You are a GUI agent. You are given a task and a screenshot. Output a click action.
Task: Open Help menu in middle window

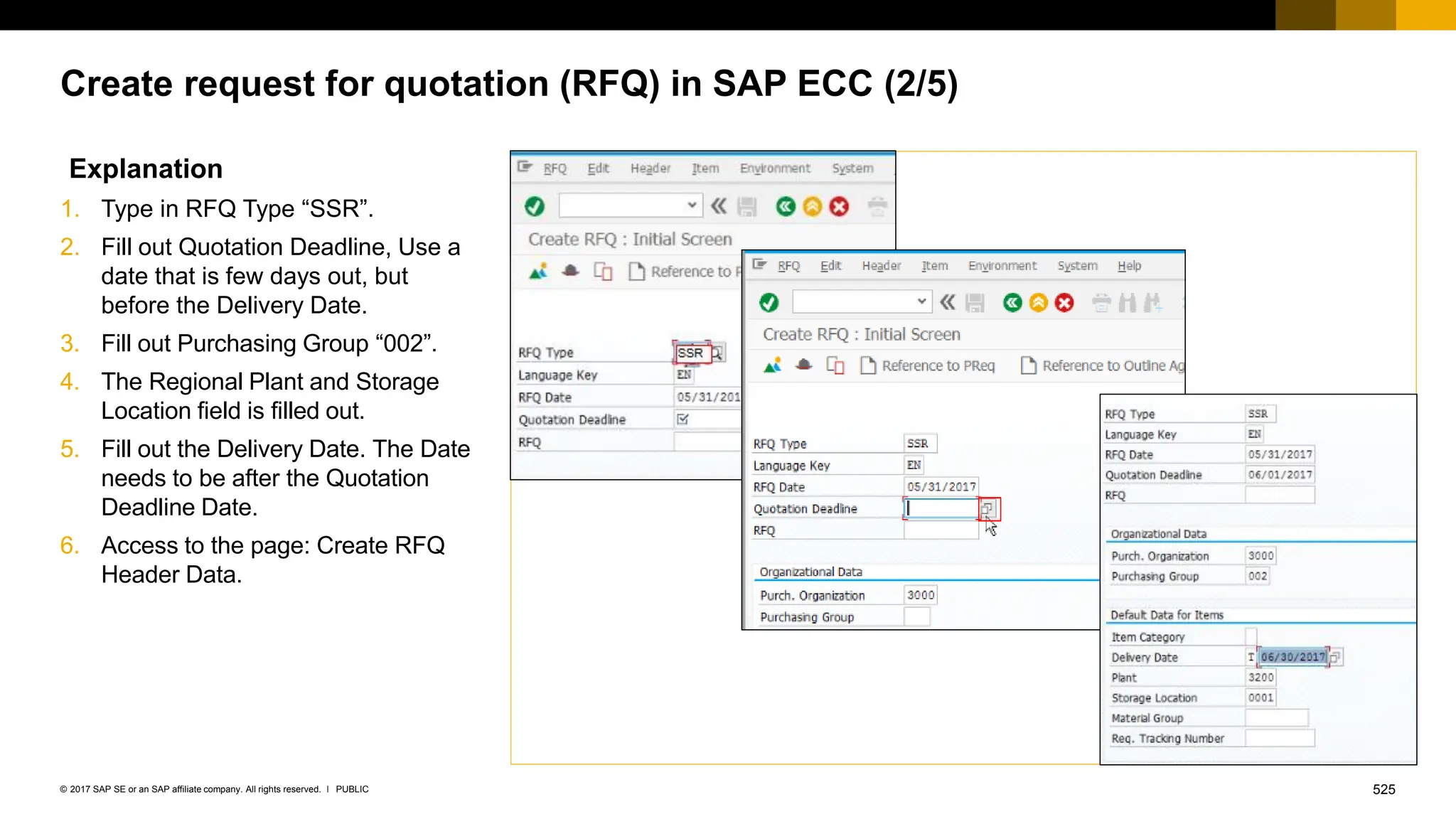[x=1129, y=266]
